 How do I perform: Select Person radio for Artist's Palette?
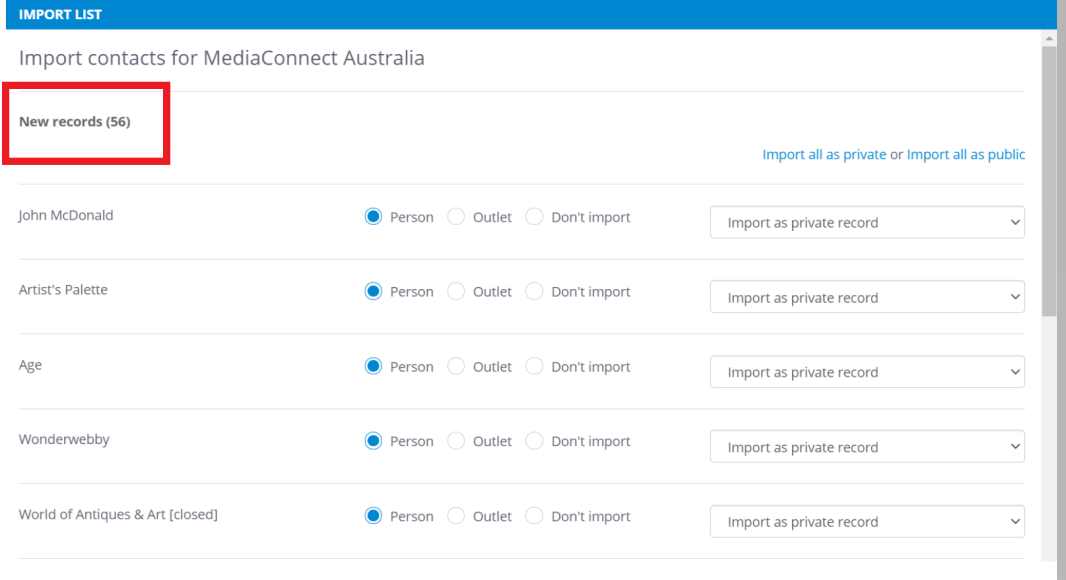point(374,292)
